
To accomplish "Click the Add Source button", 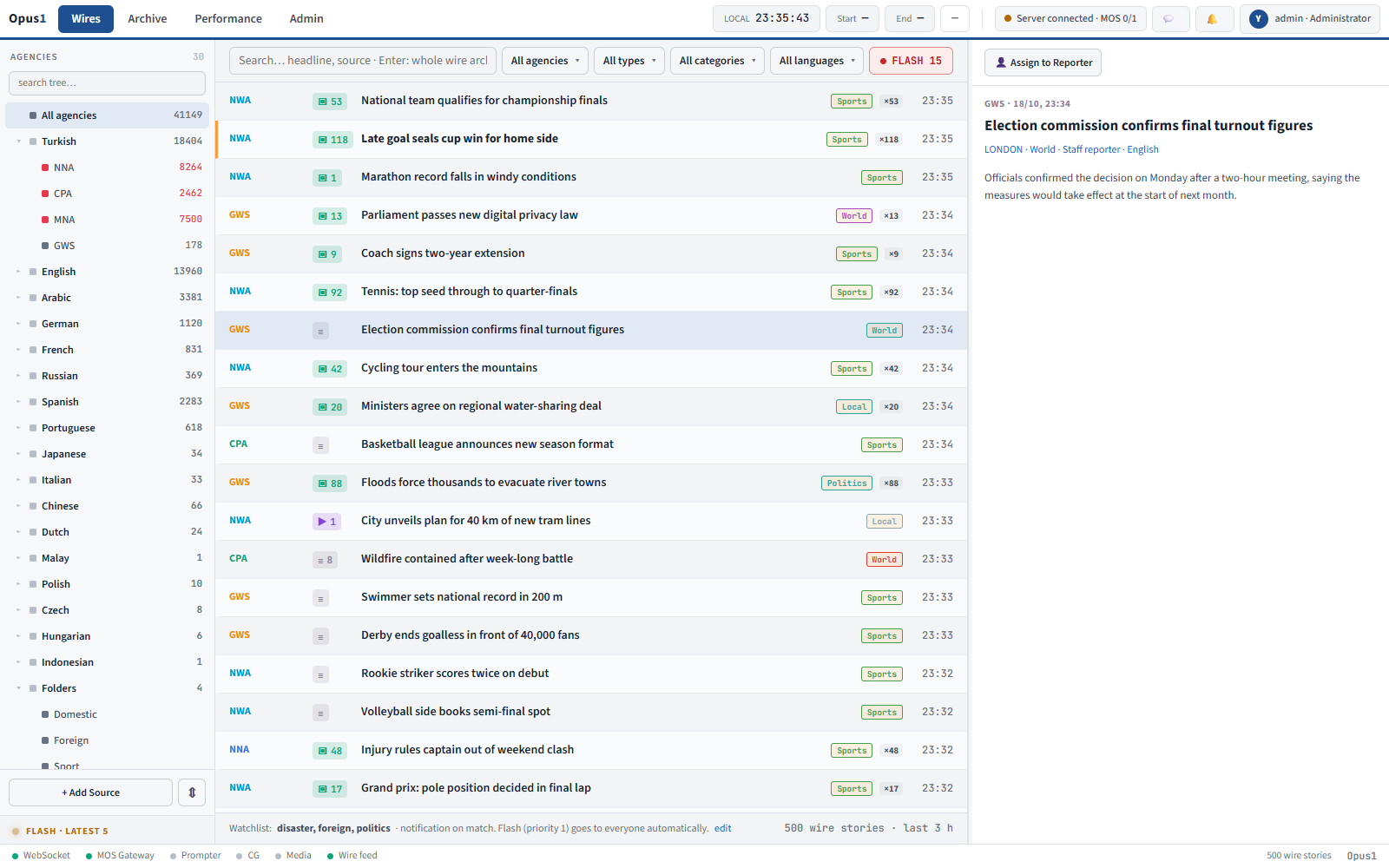I will pyautogui.click(x=90, y=792).
